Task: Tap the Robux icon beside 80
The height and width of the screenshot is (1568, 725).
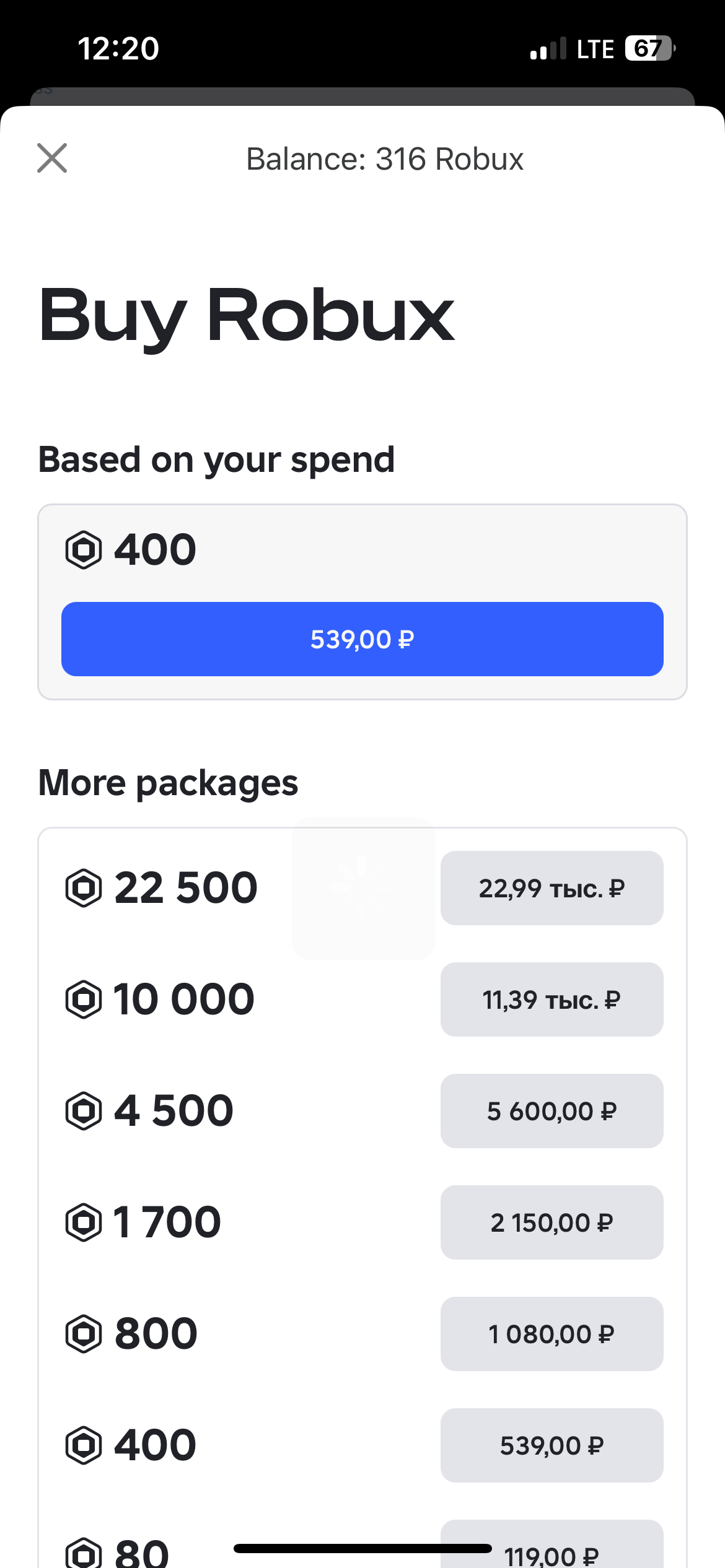Action: click(84, 1553)
